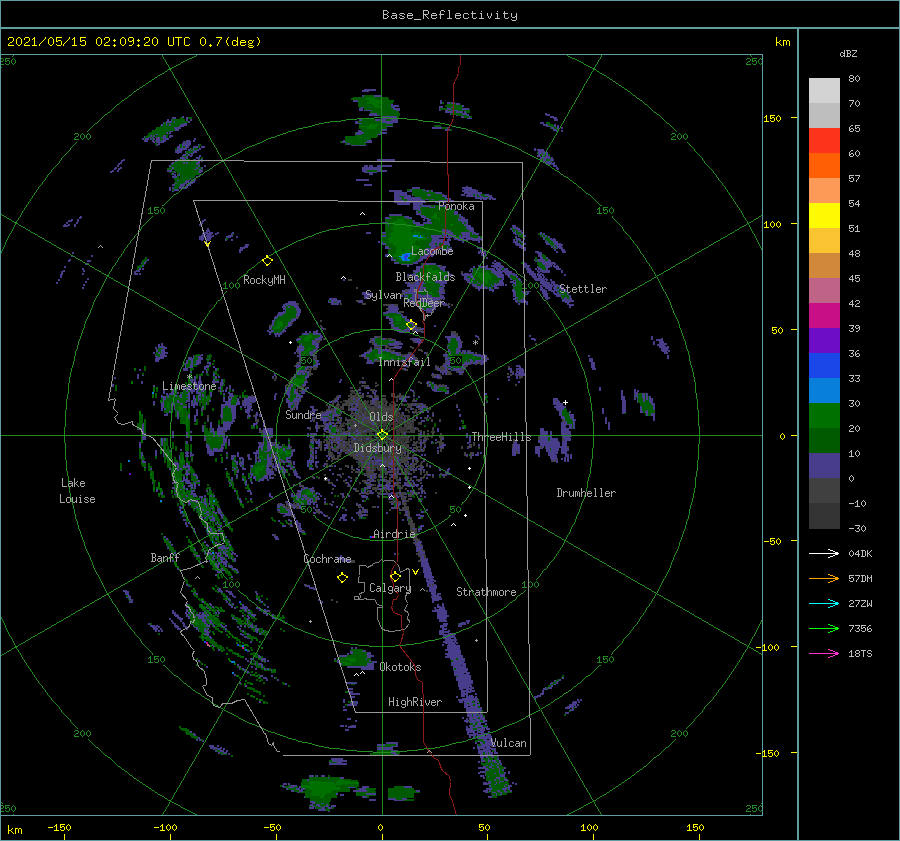The width and height of the screenshot is (900, 841).
Task: Click the white 04DK arrow legend icon
Action: click(x=824, y=553)
